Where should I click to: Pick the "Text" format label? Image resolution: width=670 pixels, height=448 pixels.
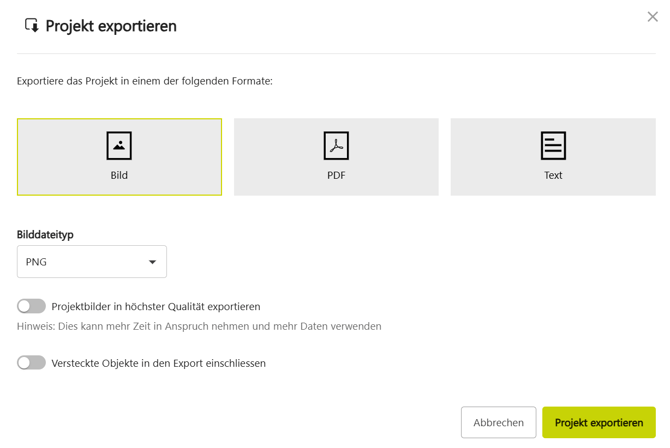(553, 175)
